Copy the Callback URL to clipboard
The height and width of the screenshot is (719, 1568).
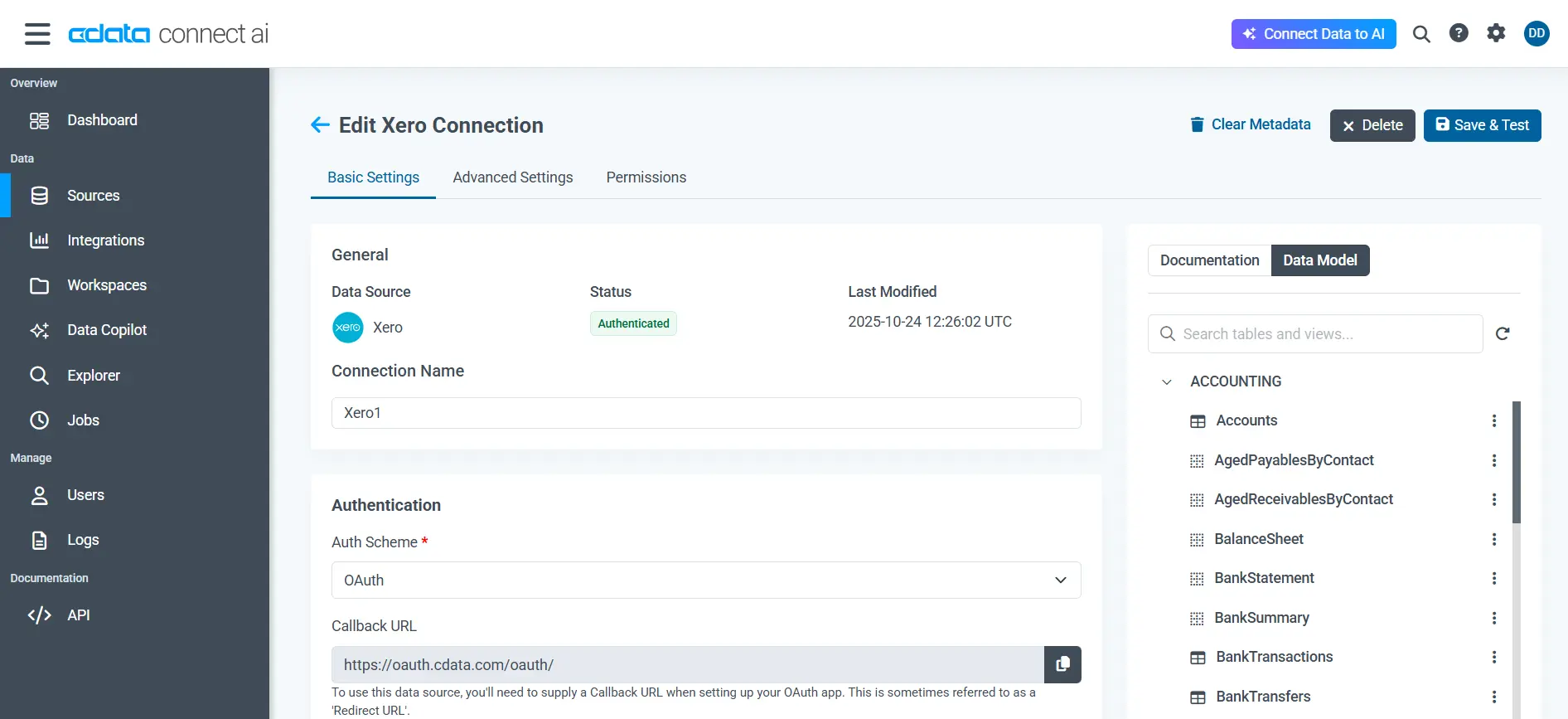(x=1062, y=664)
